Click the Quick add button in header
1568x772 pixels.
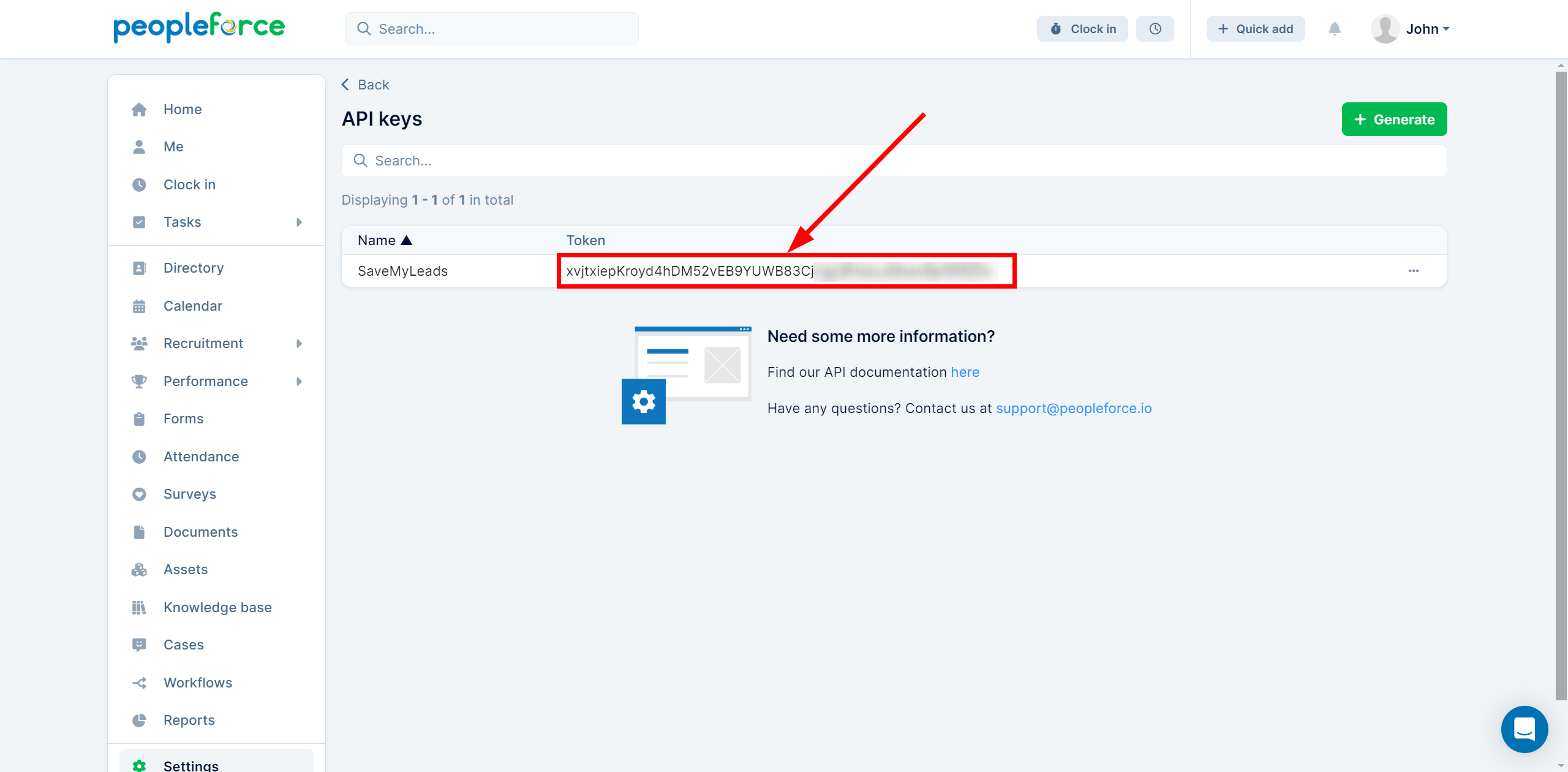pos(1254,28)
